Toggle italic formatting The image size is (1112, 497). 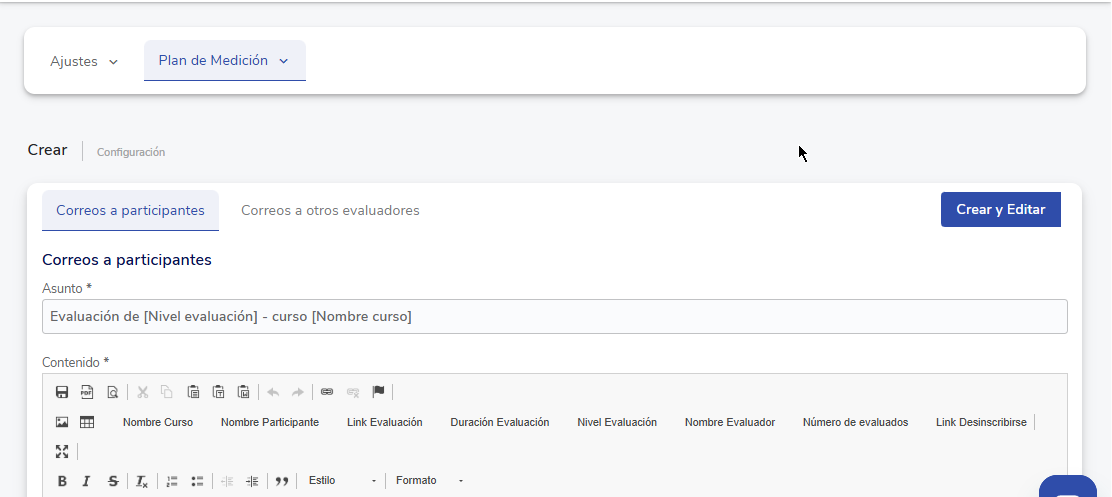click(x=87, y=481)
